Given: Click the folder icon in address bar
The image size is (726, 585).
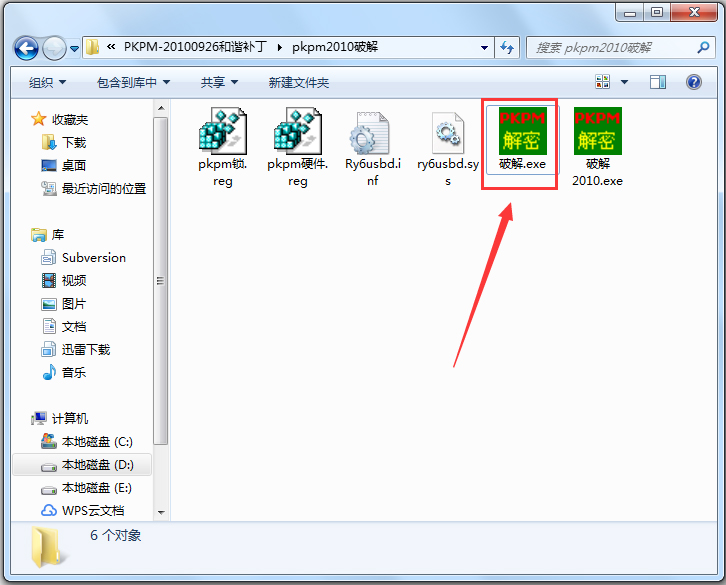Looking at the screenshot, I should [93, 47].
